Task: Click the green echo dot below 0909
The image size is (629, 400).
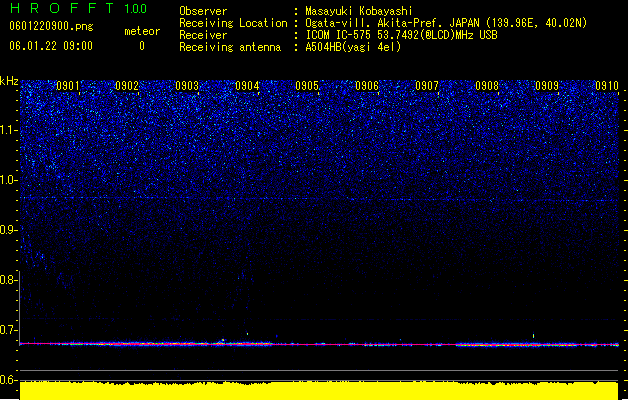Action: (x=533, y=336)
